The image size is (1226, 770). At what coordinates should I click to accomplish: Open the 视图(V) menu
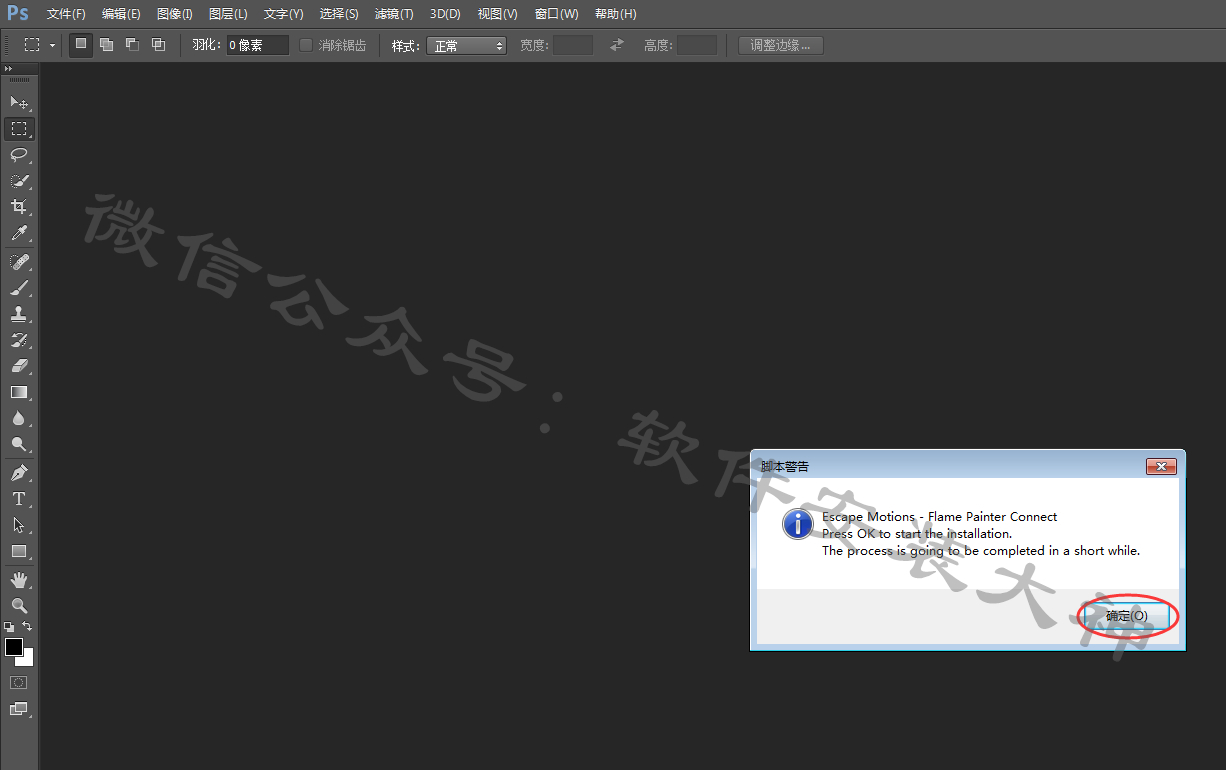tap(497, 14)
